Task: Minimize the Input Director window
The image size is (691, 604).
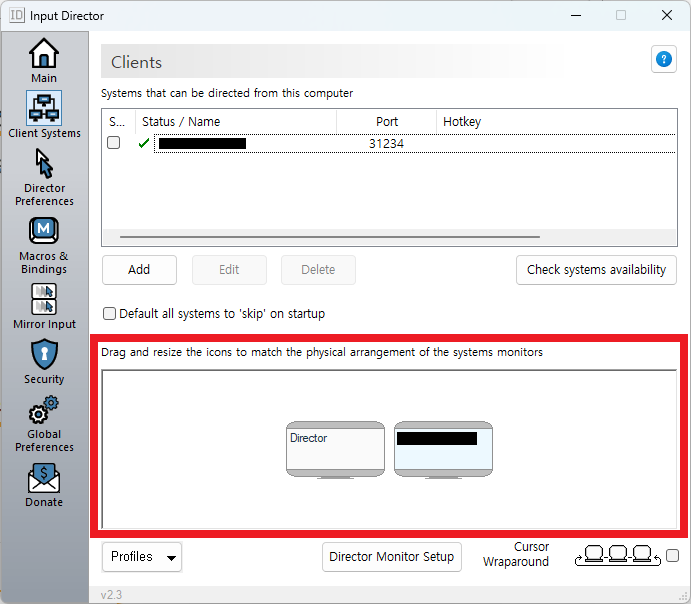Action: tap(576, 15)
